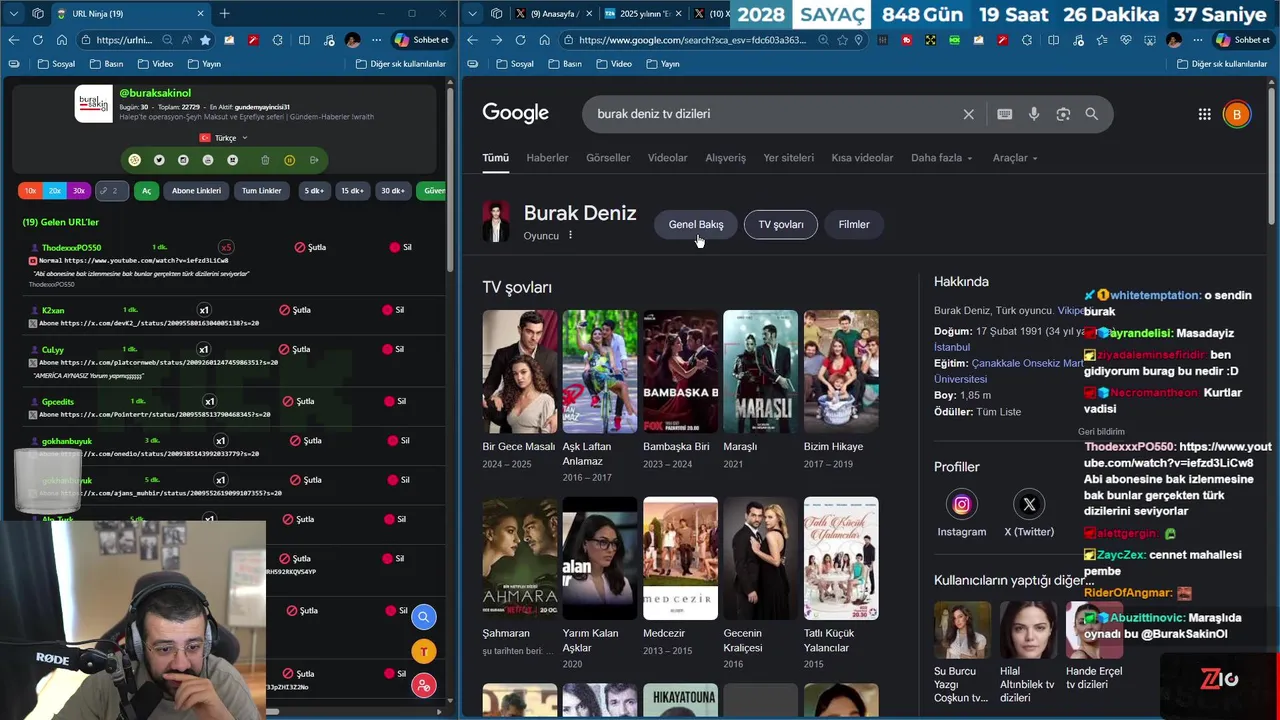Open Google account avatar B
This screenshot has width=1280, height=720.
(x=1237, y=114)
